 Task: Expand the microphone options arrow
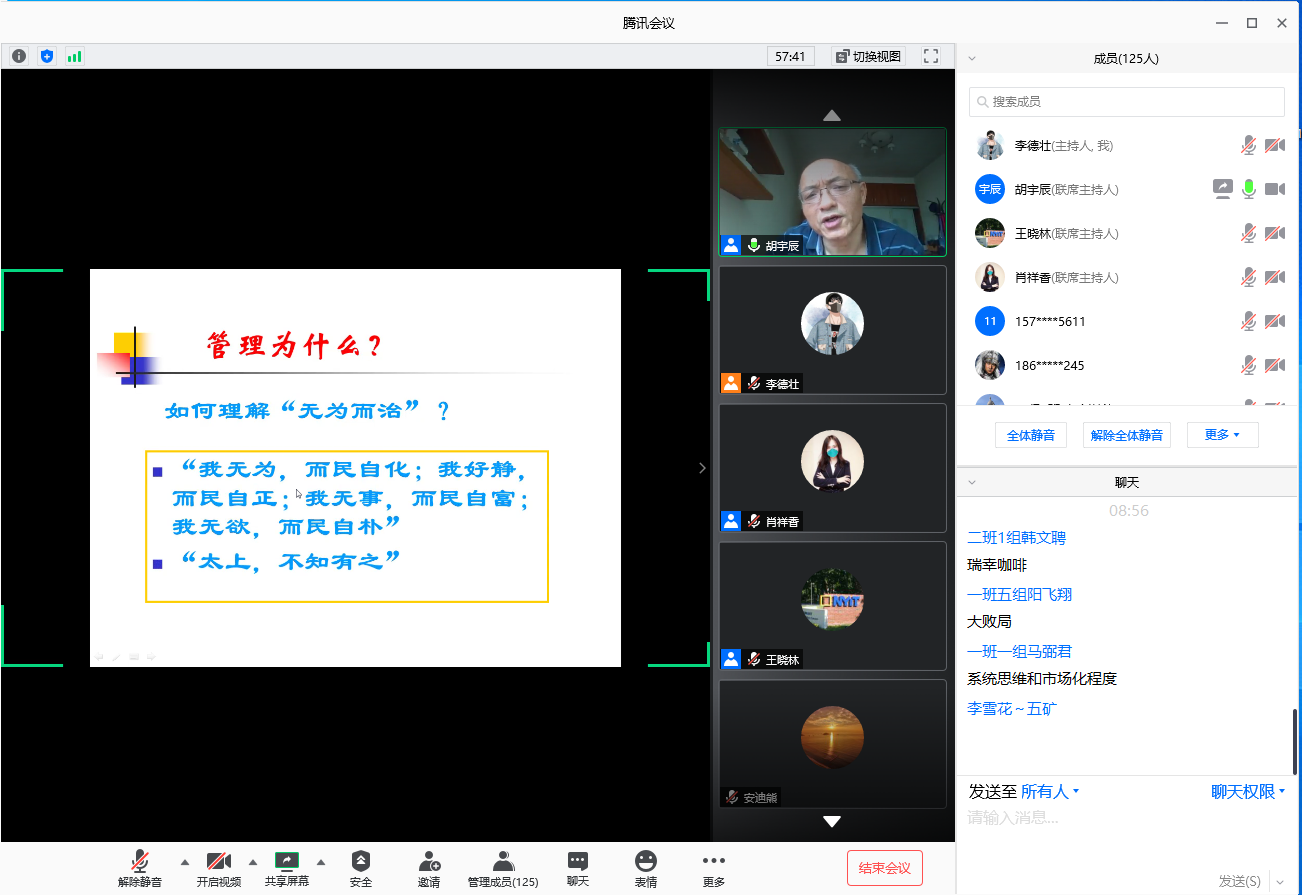[183, 860]
